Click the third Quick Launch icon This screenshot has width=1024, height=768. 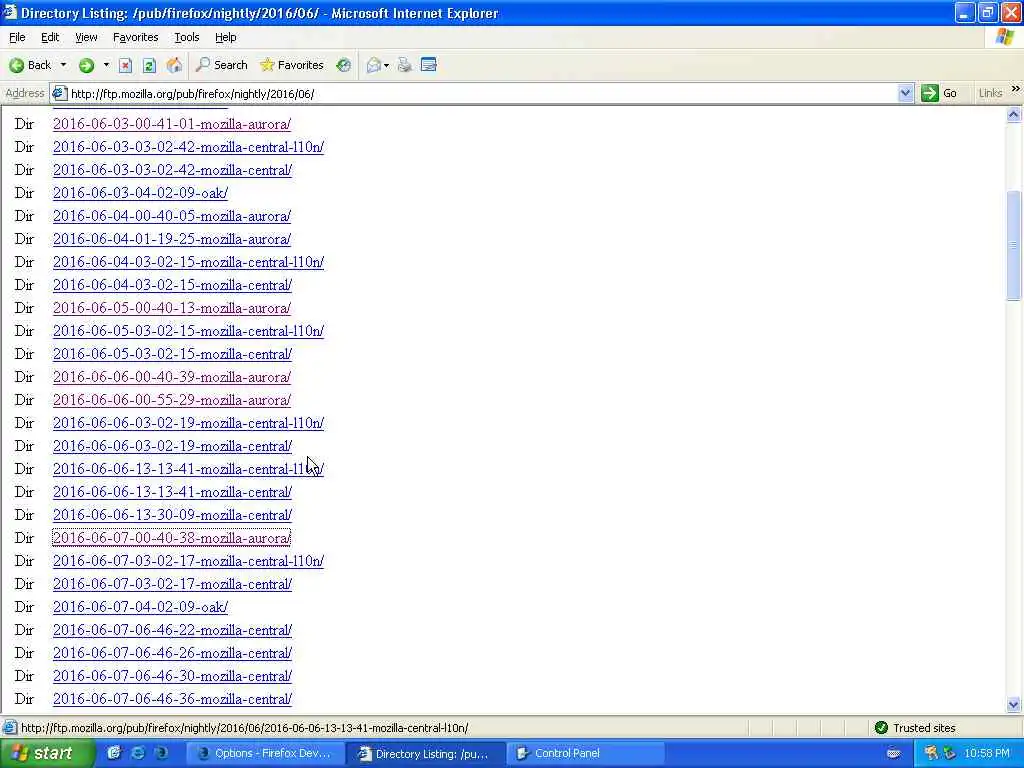pos(160,753)
